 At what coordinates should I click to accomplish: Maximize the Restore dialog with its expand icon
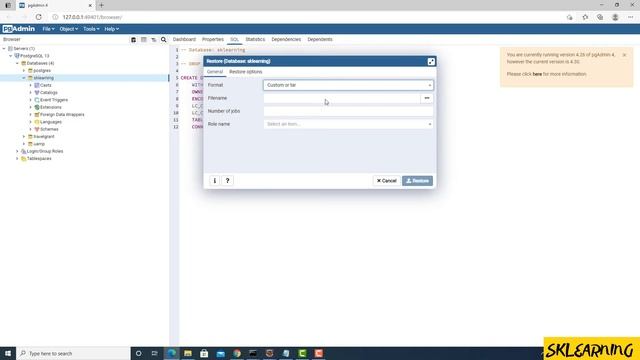pyautogui.click(x=431, y=62)
